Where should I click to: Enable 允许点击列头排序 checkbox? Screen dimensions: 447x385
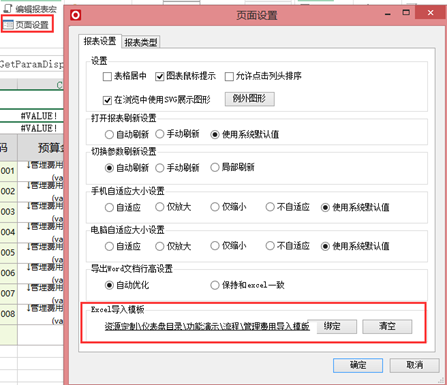[229, 77]
